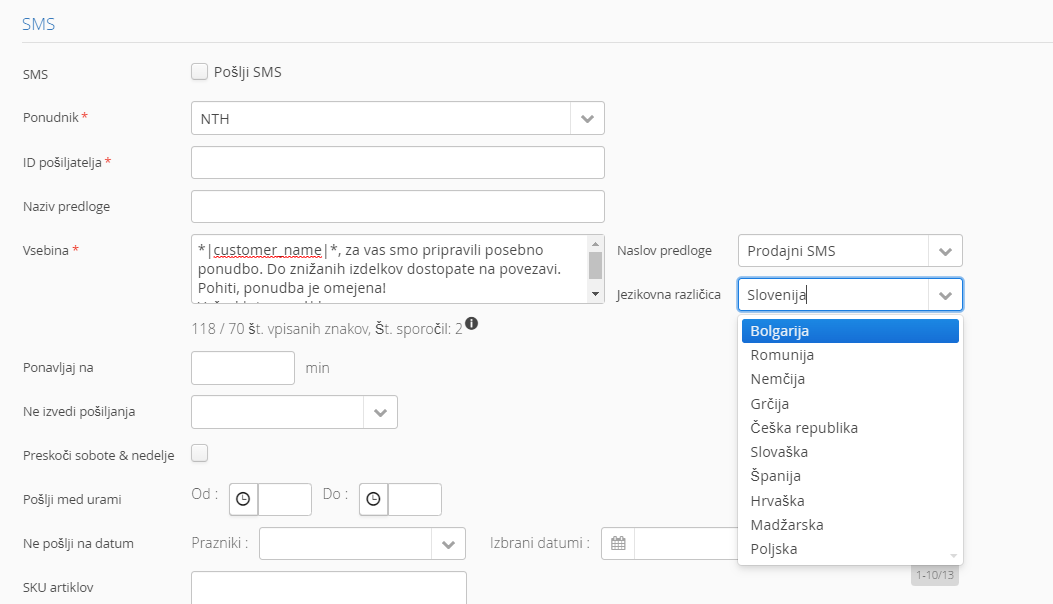Choose Romunija in the dropdown list
1053x604 pixels.
(850, 355)
